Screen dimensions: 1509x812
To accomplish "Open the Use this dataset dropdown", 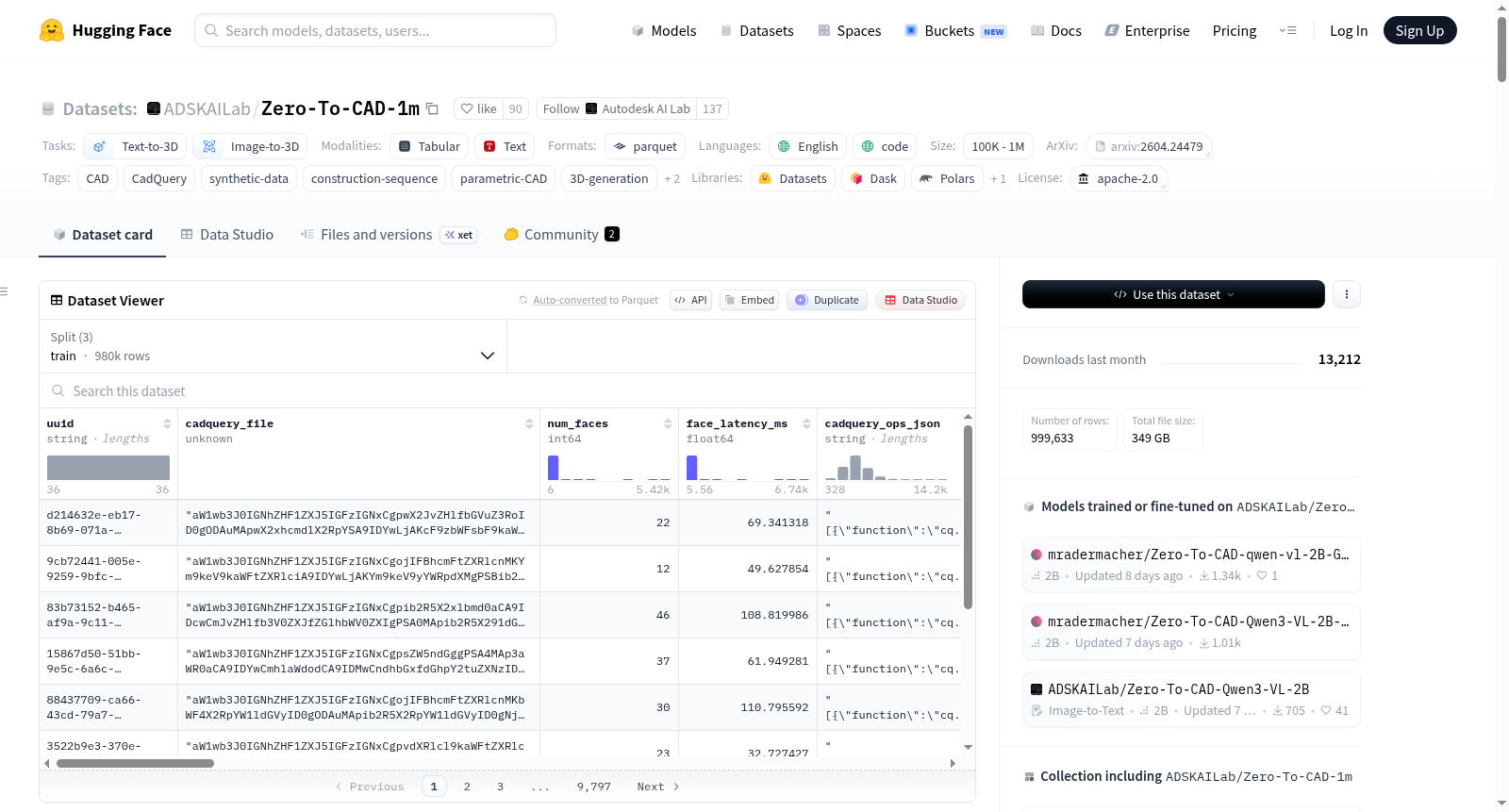I will pos(1173,294).
